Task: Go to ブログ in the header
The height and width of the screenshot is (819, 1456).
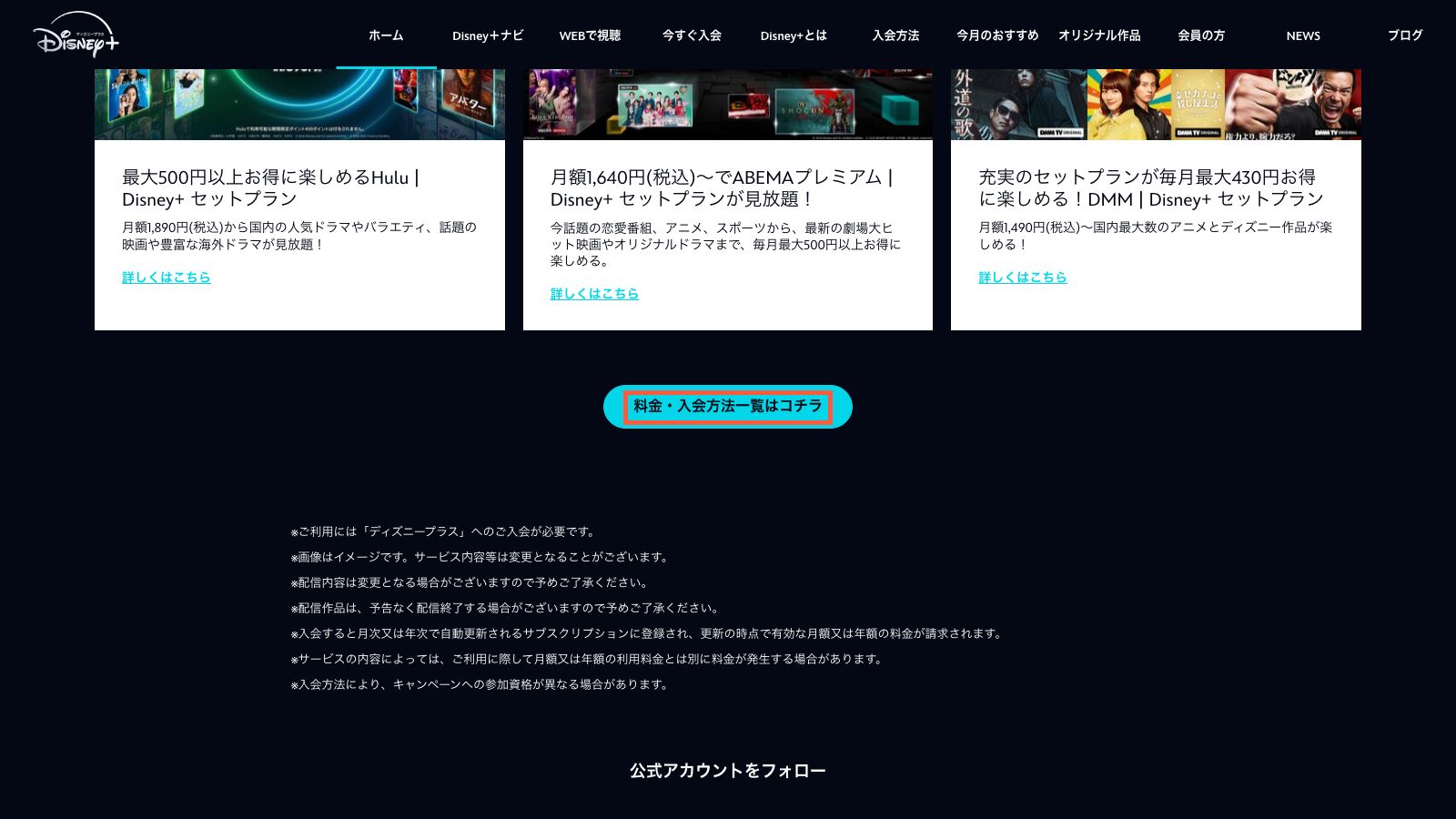Action: [1405, 35]
